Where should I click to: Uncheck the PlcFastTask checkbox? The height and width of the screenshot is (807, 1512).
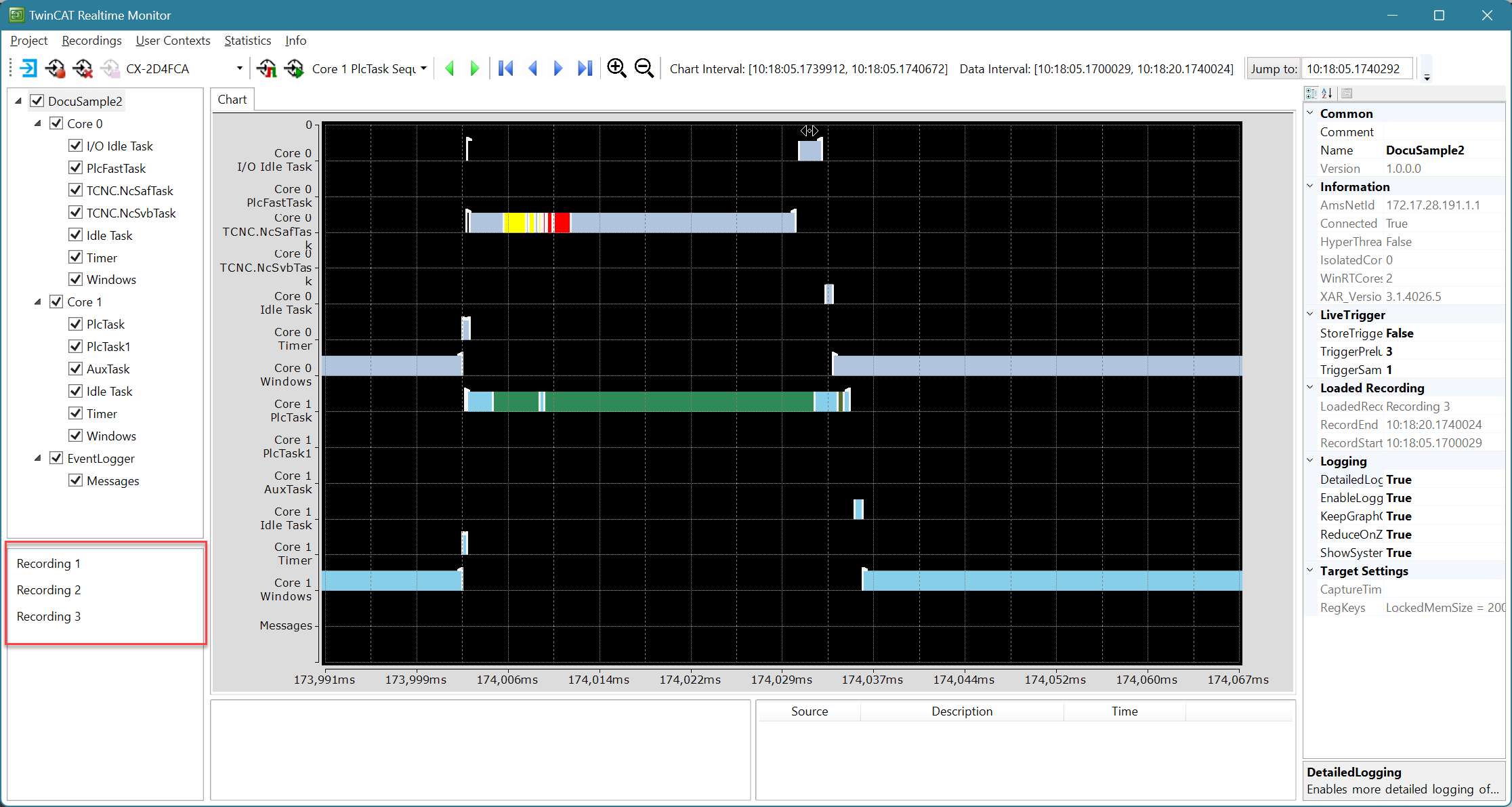click(x=76, y=168)
